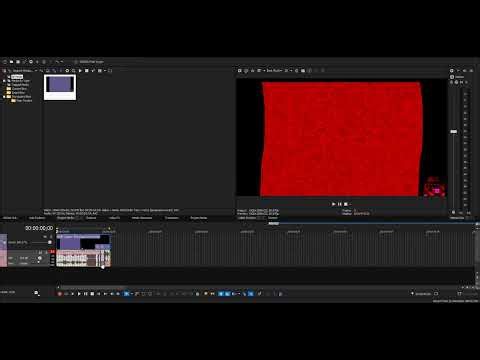Play from start in transport bar
This screenshot has width=480, height=360.
(73, 294)
